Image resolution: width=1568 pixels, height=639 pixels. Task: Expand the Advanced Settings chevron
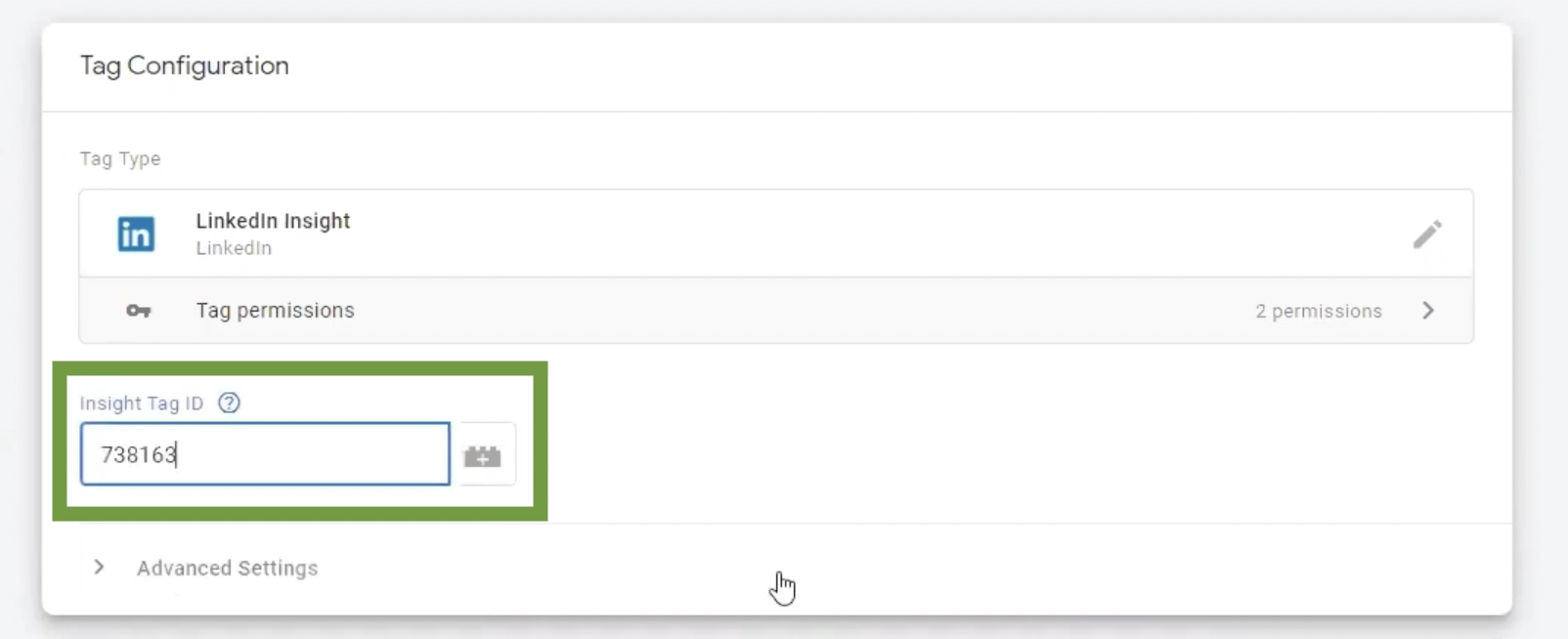tap(99, 568)
